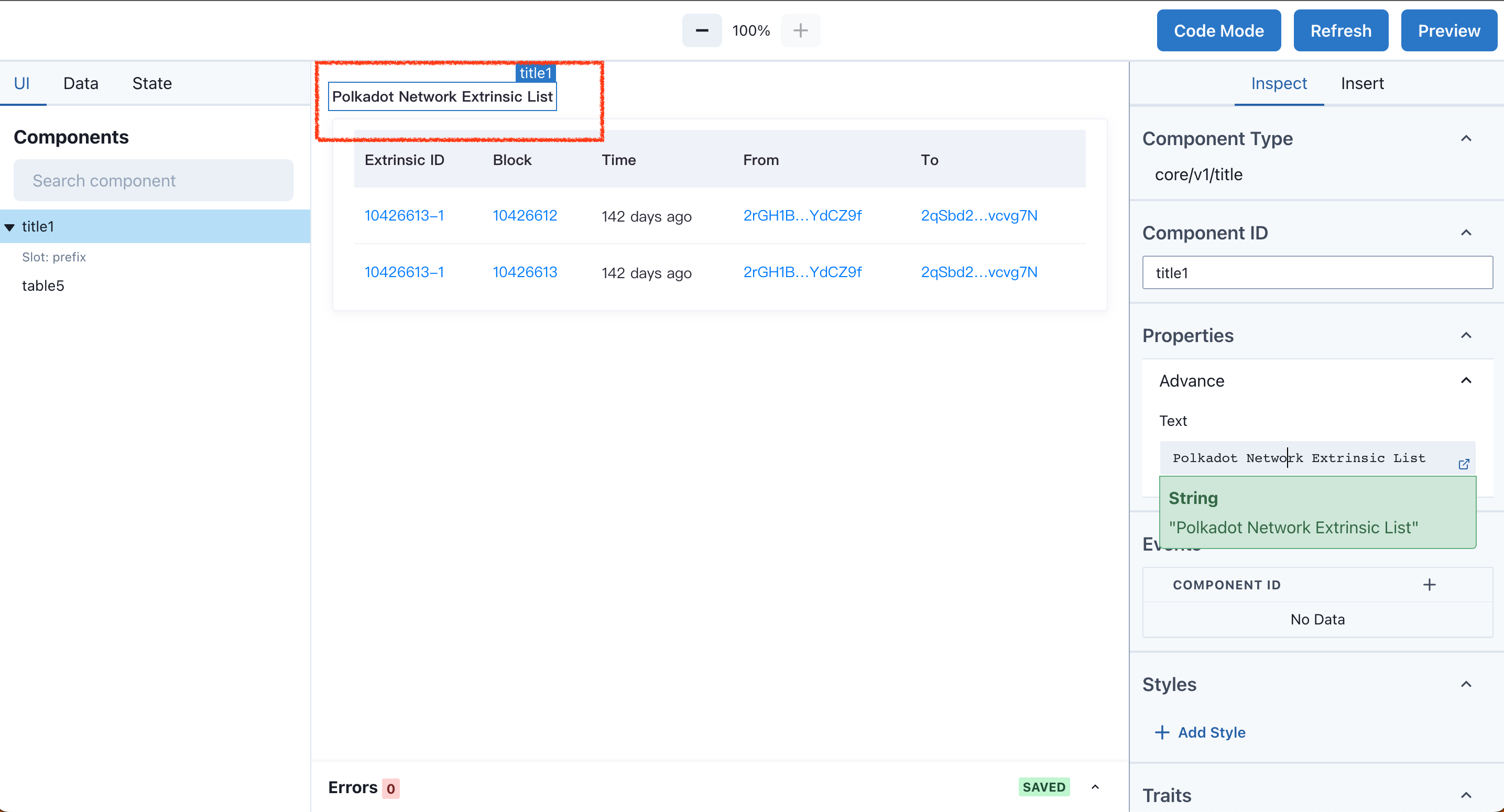Open extrinsic 10426613-1 in block 10426612 row
1504x812 pixels.
tap(404, 215)
